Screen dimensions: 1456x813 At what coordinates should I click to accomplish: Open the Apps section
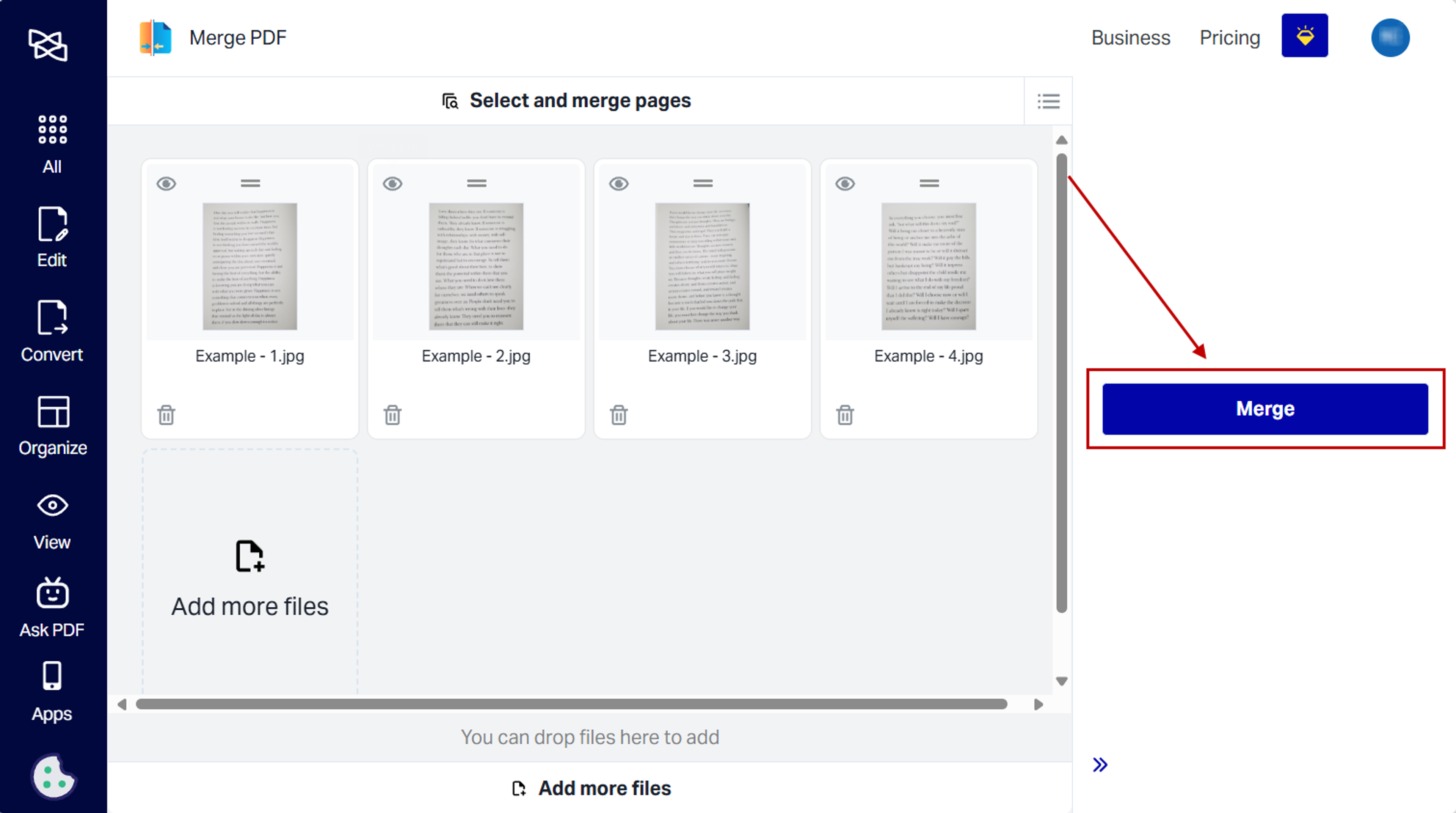pyautogui.click(x=52, y=692)
